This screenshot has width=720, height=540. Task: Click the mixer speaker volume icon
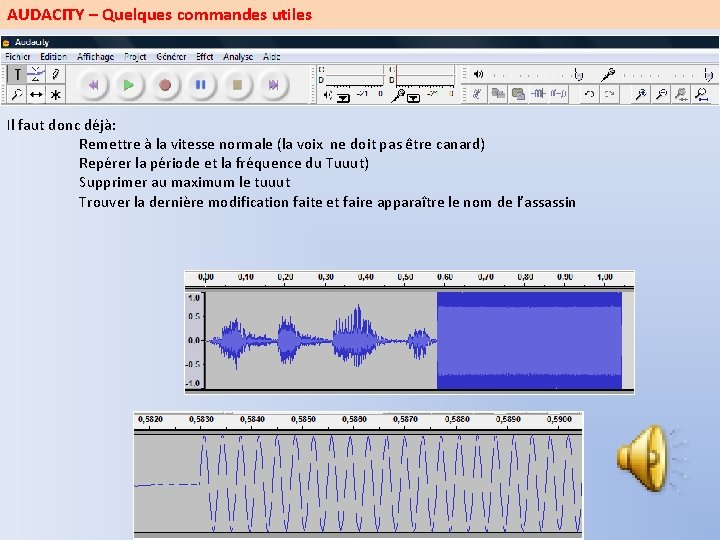(x=478, y=74)
